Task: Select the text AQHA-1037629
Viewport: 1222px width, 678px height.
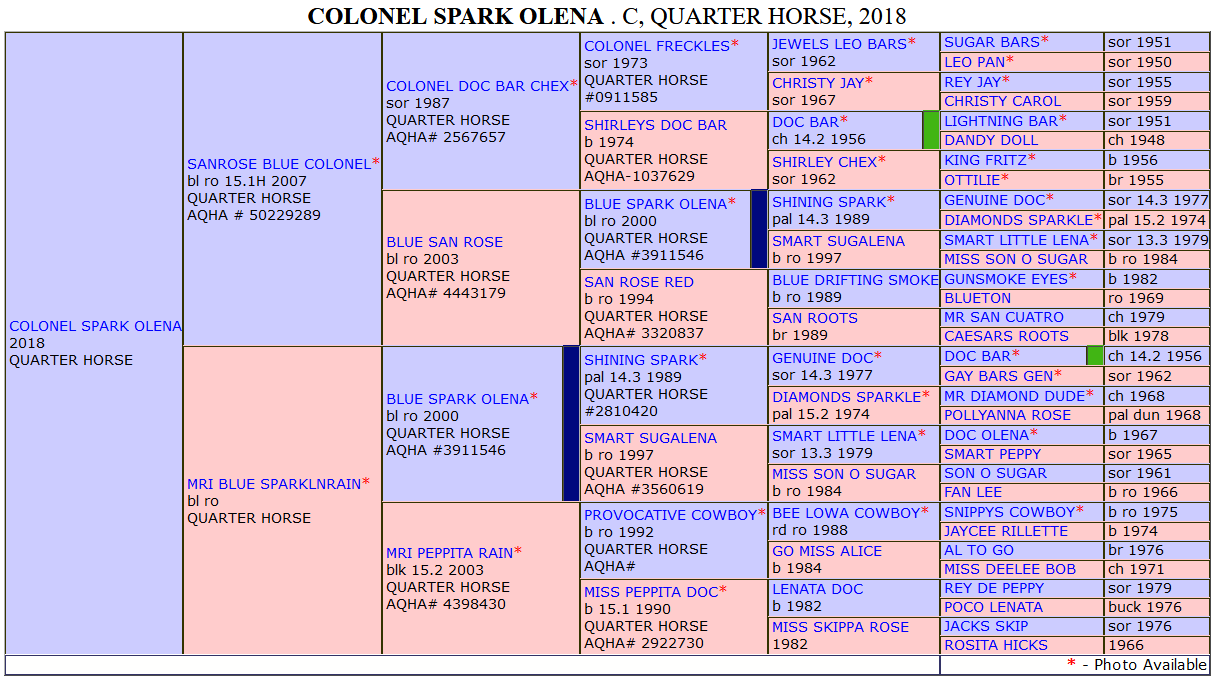Action: pyautogui.click(x=639, y=176)
